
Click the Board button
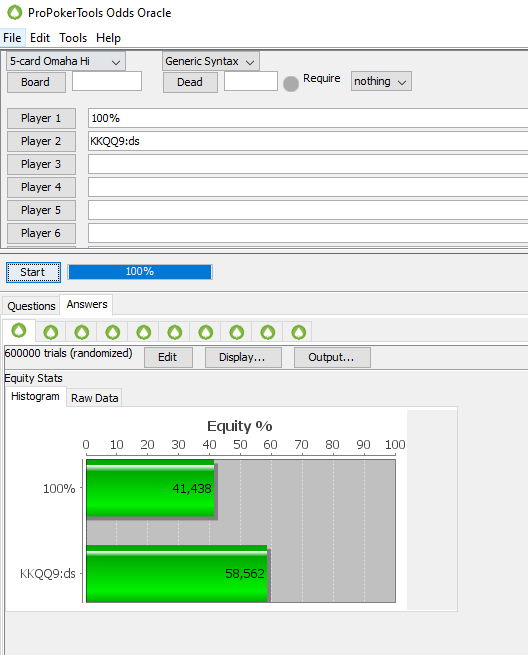click(x=36, y=82)
